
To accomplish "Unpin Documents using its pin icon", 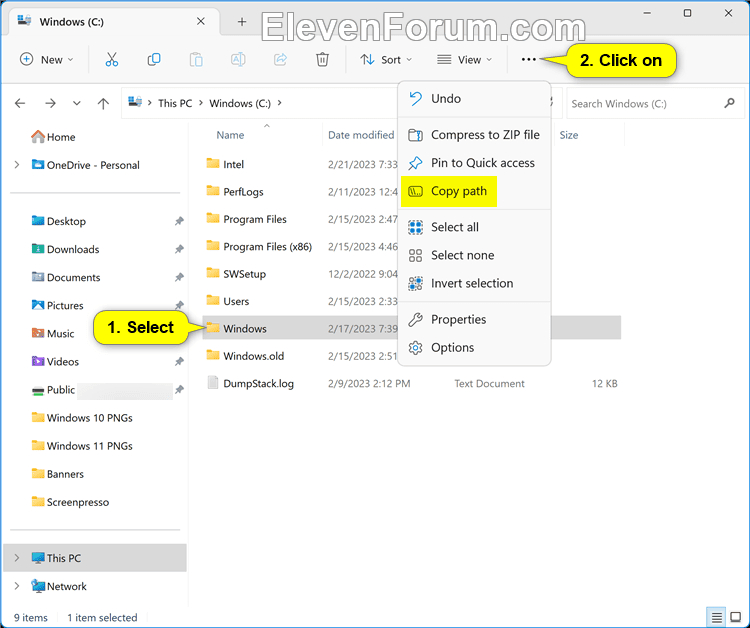I will (x=179, y=277).
